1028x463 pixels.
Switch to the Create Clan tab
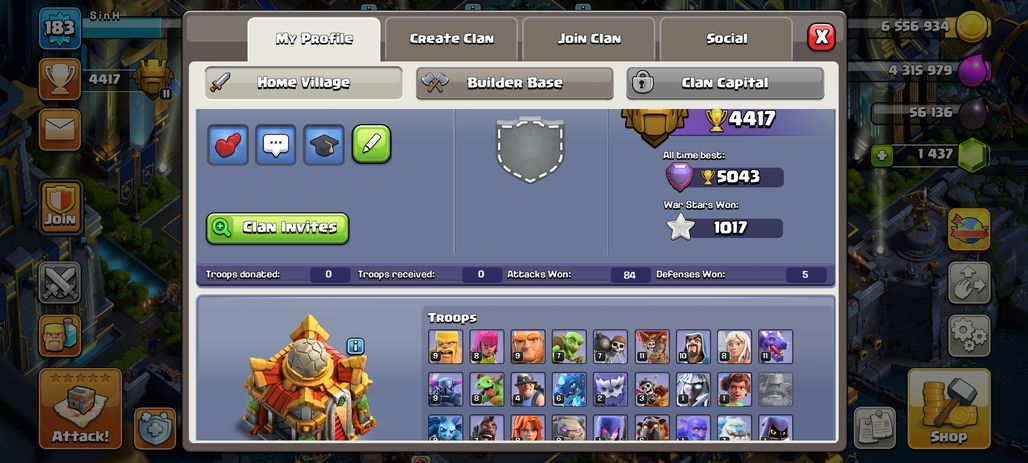point(451,39)
